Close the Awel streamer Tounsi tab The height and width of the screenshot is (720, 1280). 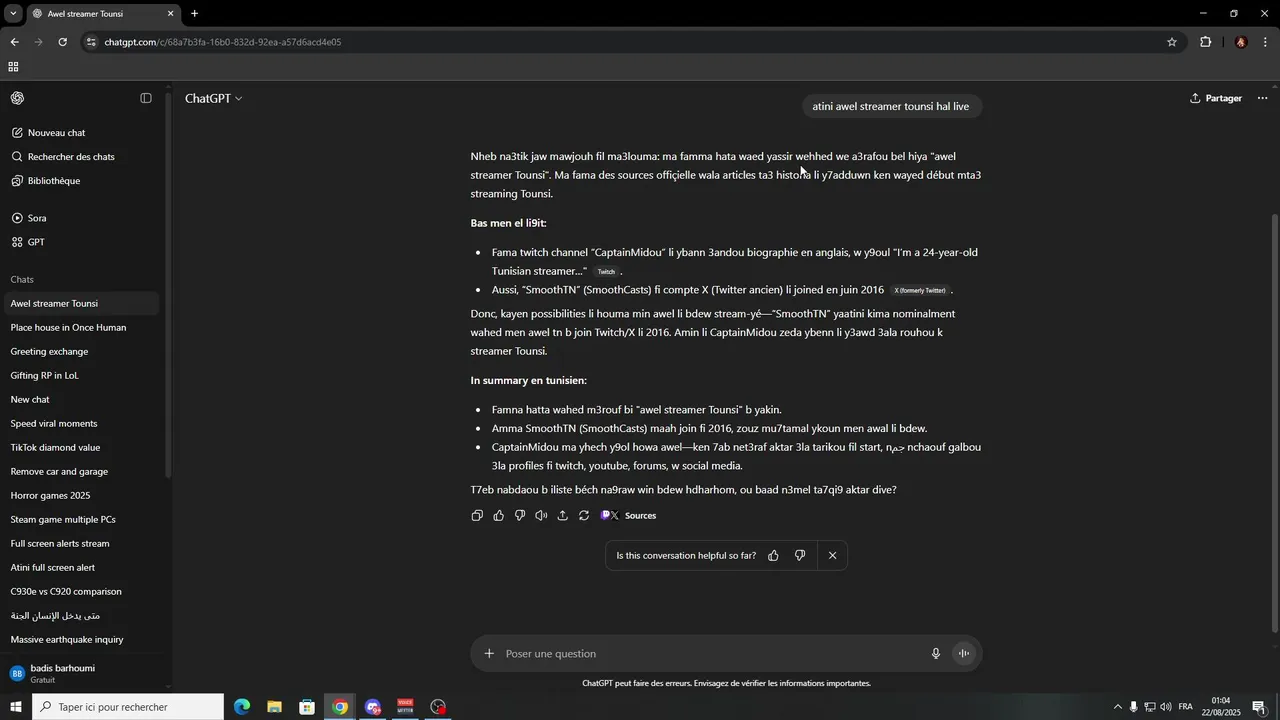tap(170, 14)
